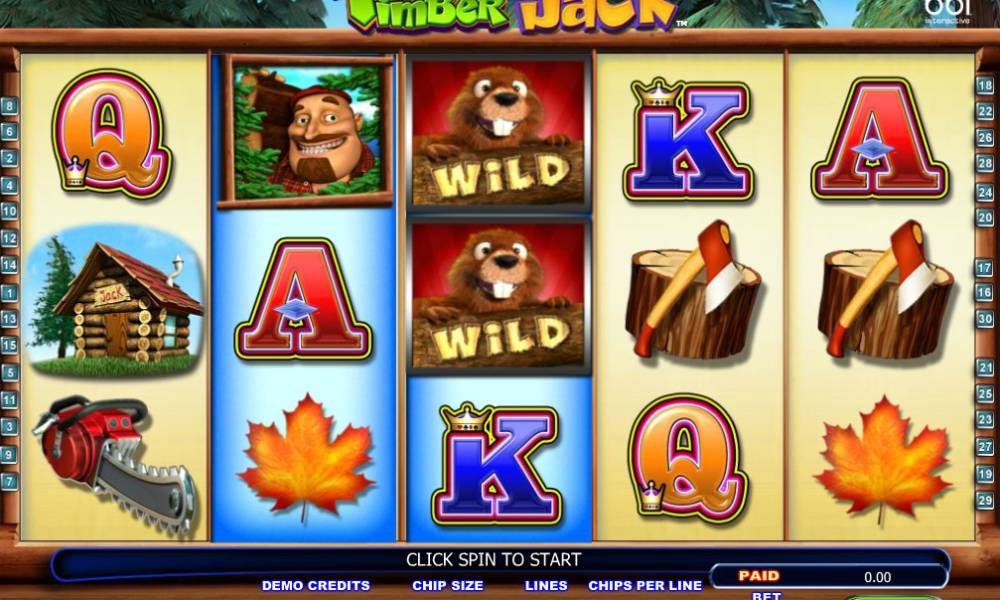Click the DEMO CREDITS label
The width and height of the screenshot is (1000, 600).
tap(316, 585)
